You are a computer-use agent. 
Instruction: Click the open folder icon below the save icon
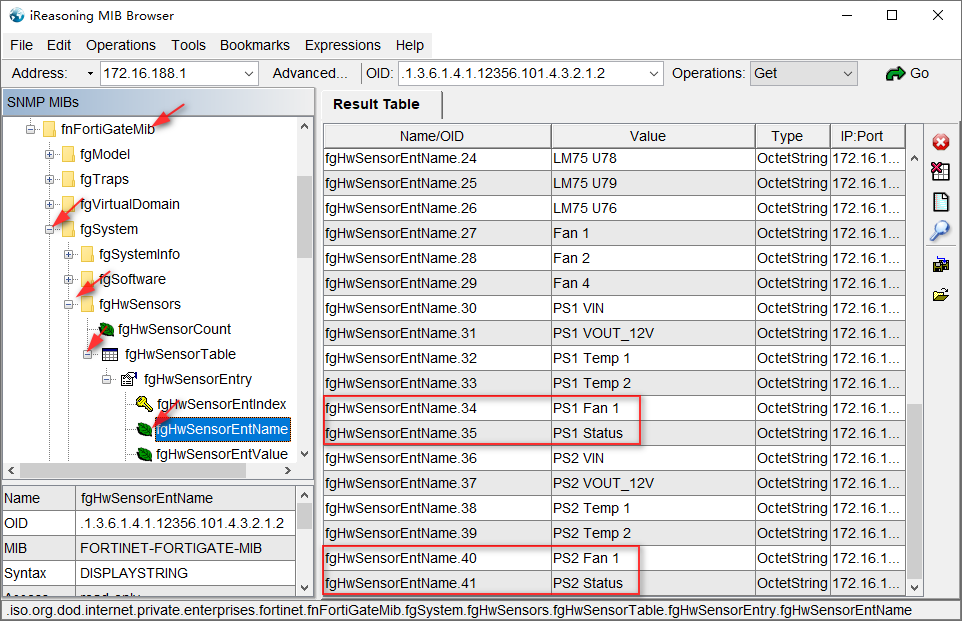[940, 293]
